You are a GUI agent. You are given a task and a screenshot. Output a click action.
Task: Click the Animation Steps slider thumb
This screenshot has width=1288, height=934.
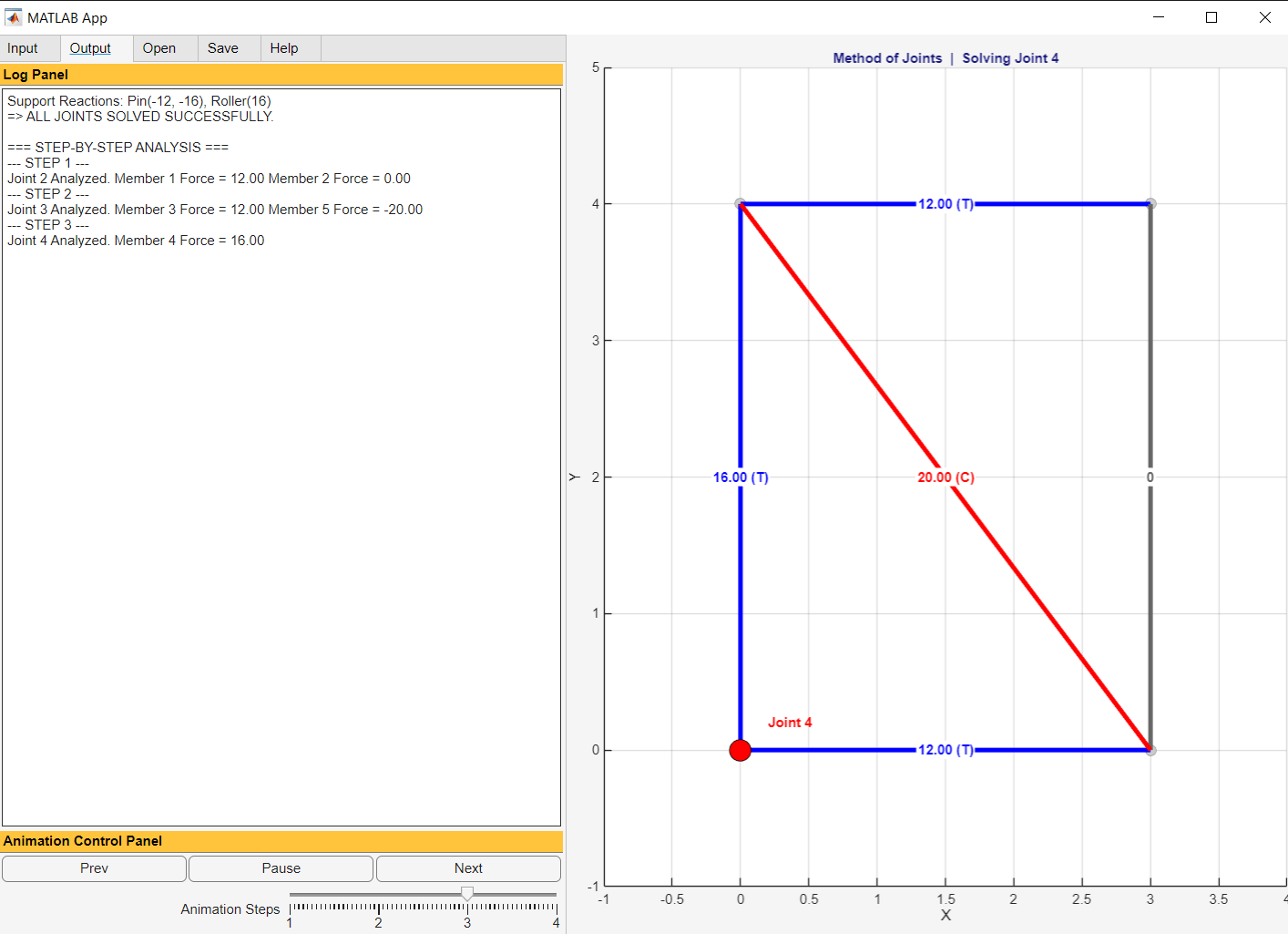(467, 894)
